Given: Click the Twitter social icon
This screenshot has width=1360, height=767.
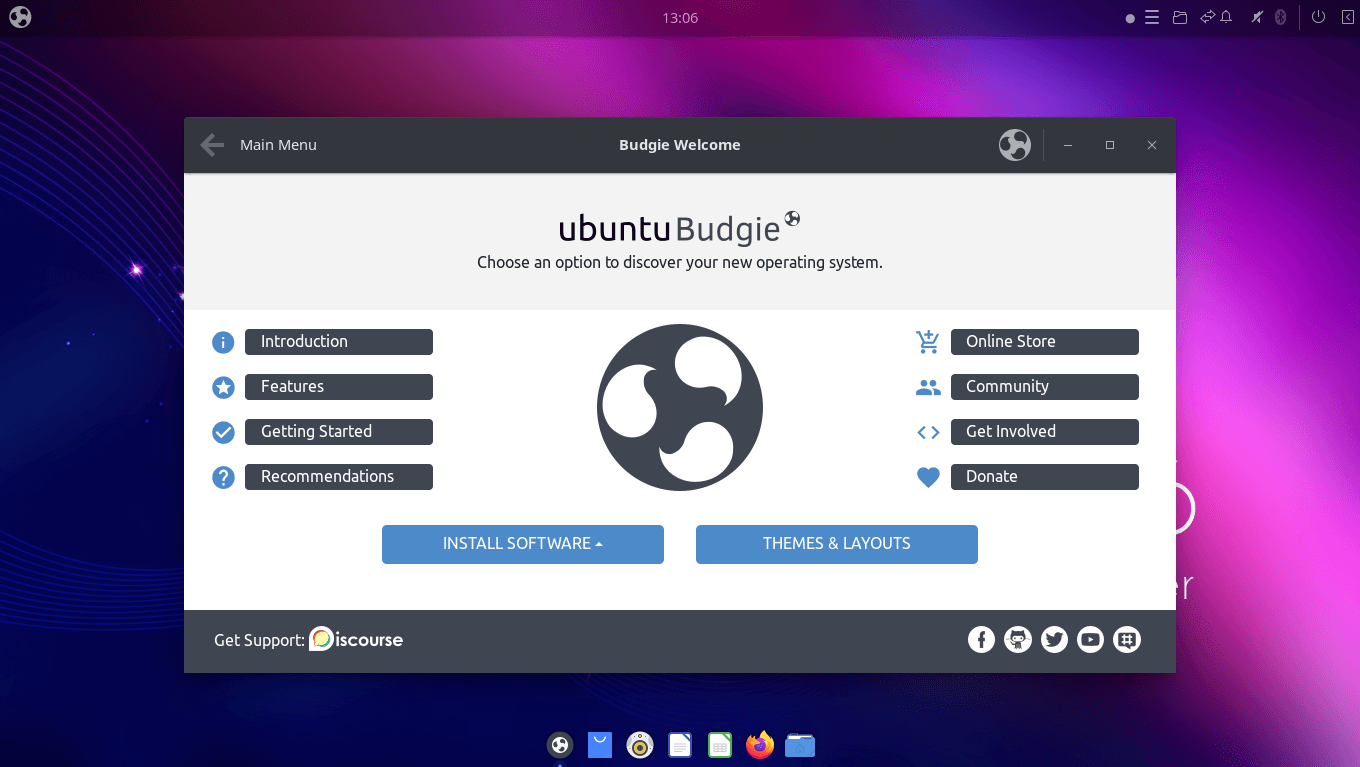Looking at the screenshot, I should [x=1054, y=639].
